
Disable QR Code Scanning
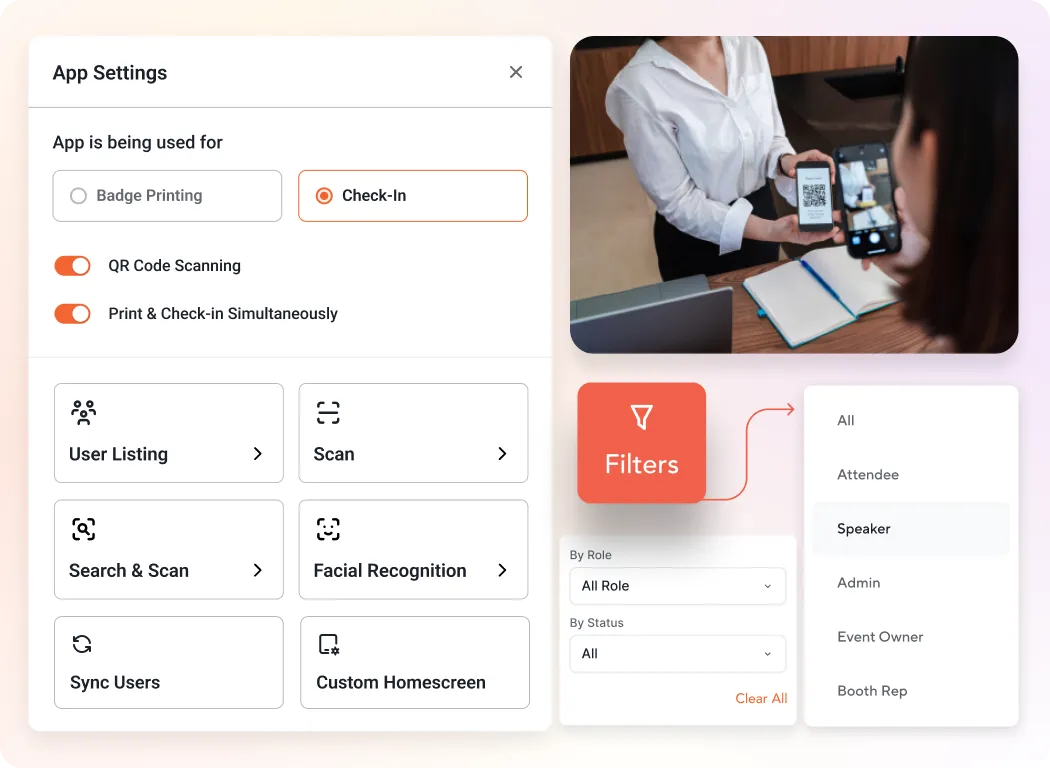click(x=72, y=265)
